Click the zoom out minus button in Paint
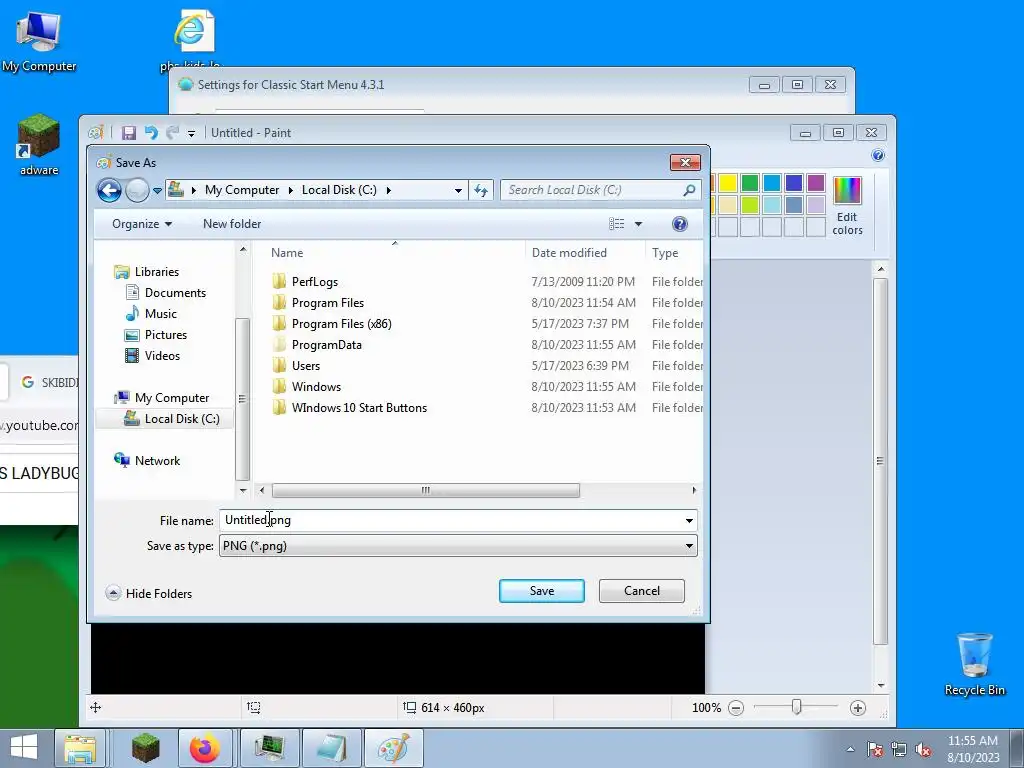This screenshot has width=1024, height=768. (x=736, y=707)
